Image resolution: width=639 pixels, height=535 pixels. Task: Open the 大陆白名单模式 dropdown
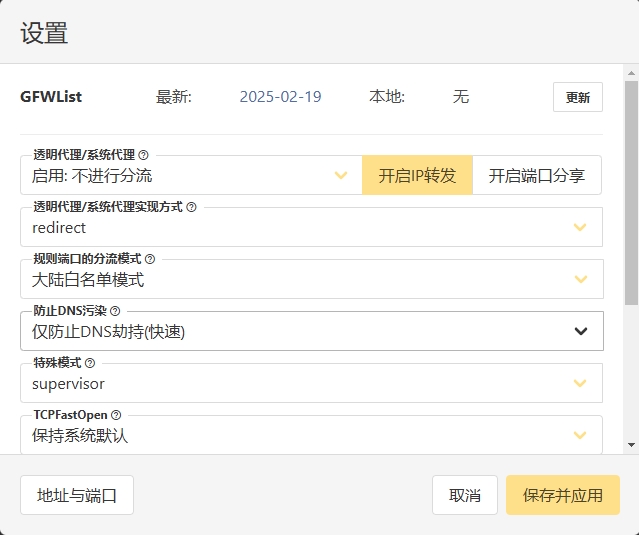(x=311, y=280)
